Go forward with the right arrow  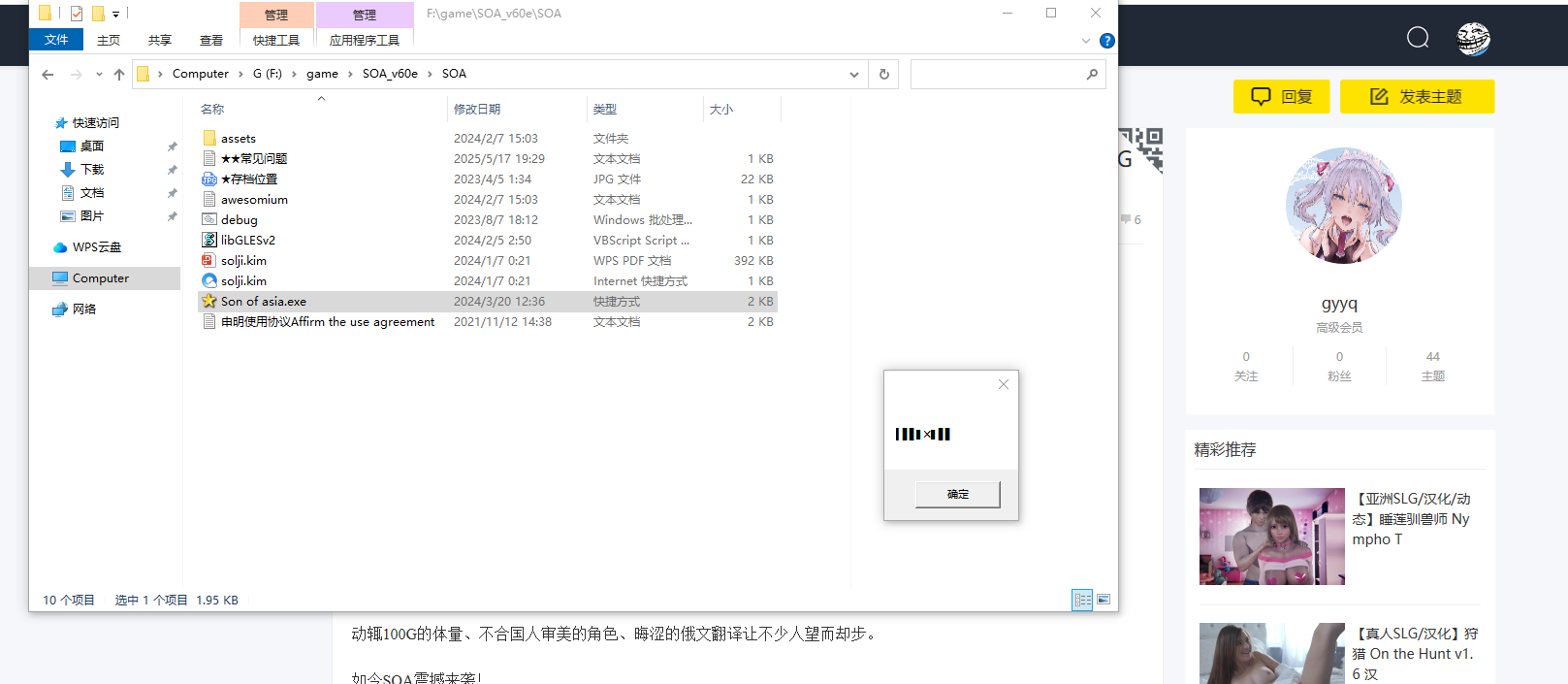[x=76, y=74]
